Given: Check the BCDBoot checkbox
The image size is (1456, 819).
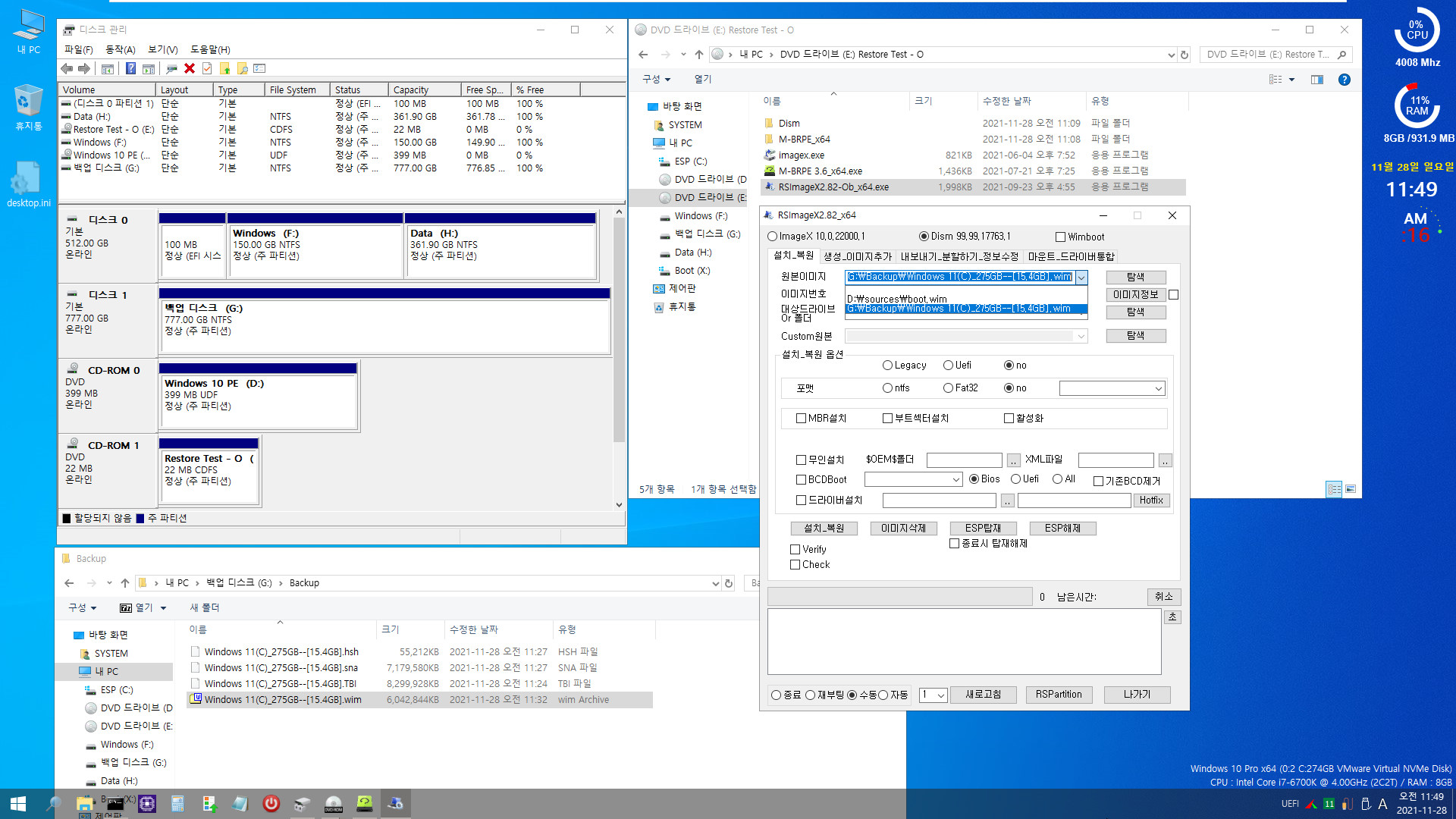Looking at the screenshot, I should [801, 480].
